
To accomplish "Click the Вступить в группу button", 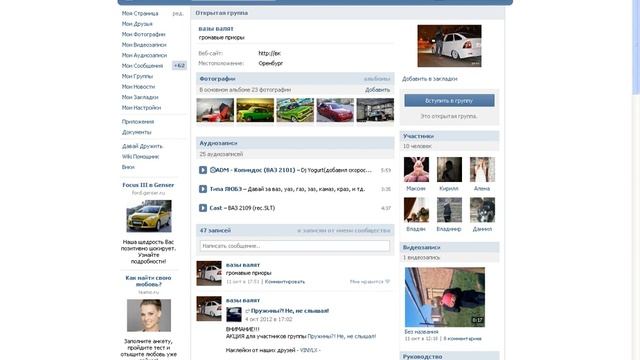I will pos(449,100).
